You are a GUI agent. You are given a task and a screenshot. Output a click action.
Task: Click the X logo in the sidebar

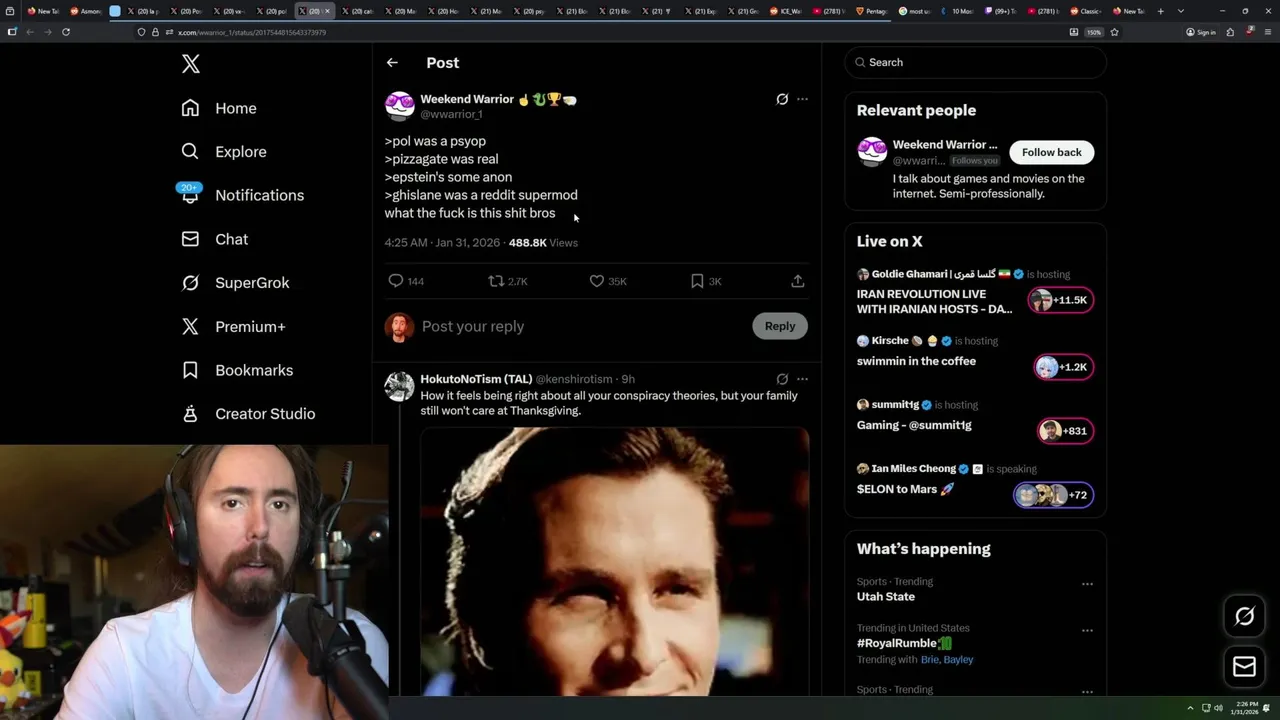coord(191,64)
